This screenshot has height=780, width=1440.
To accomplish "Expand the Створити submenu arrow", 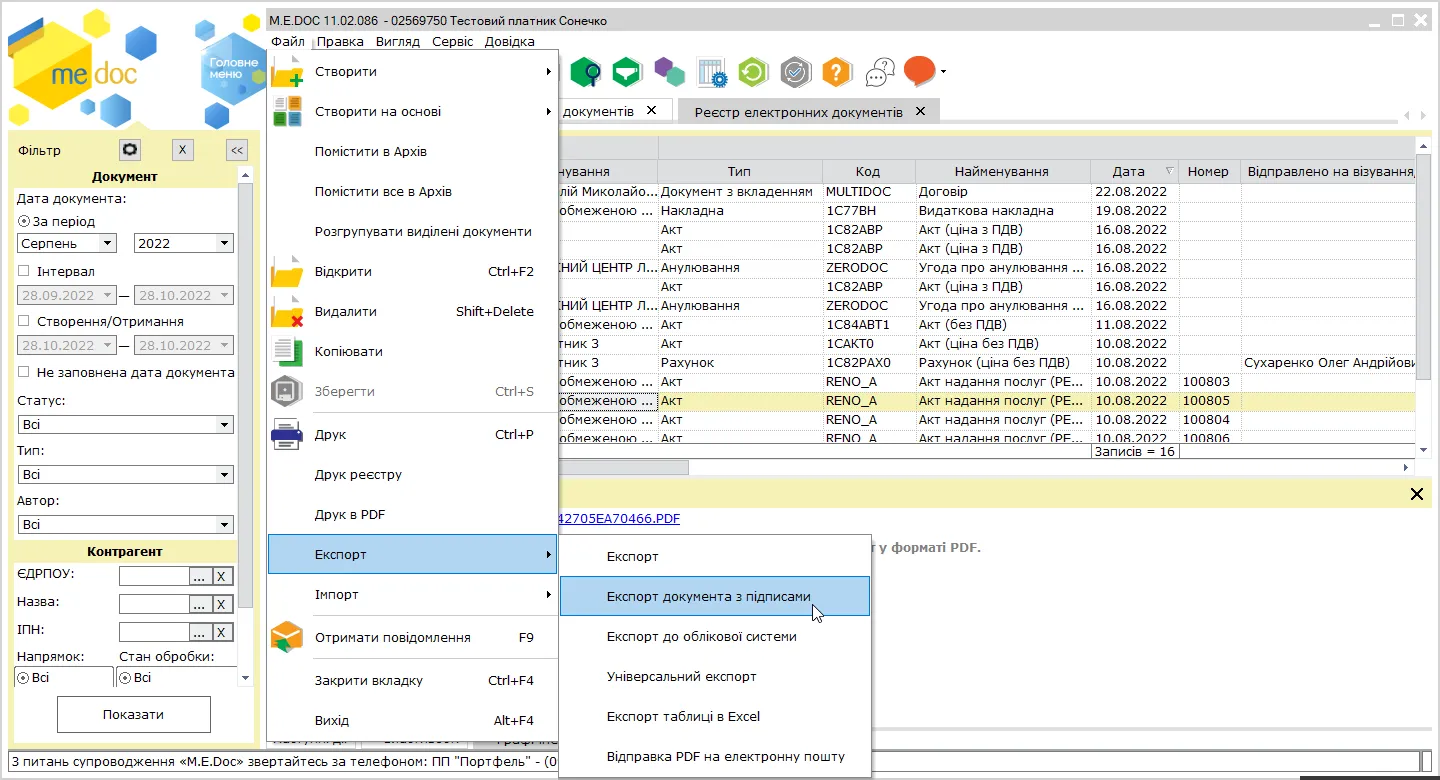I will [548, 72].
